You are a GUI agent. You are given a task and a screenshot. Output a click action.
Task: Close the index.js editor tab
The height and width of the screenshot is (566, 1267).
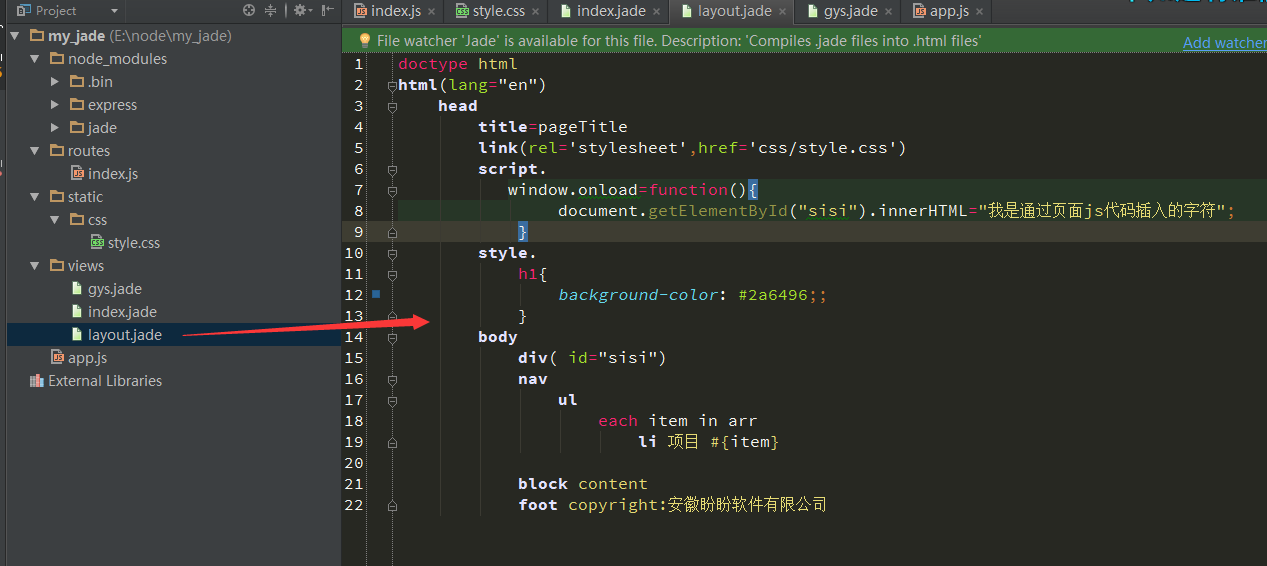tap(431, 12)
